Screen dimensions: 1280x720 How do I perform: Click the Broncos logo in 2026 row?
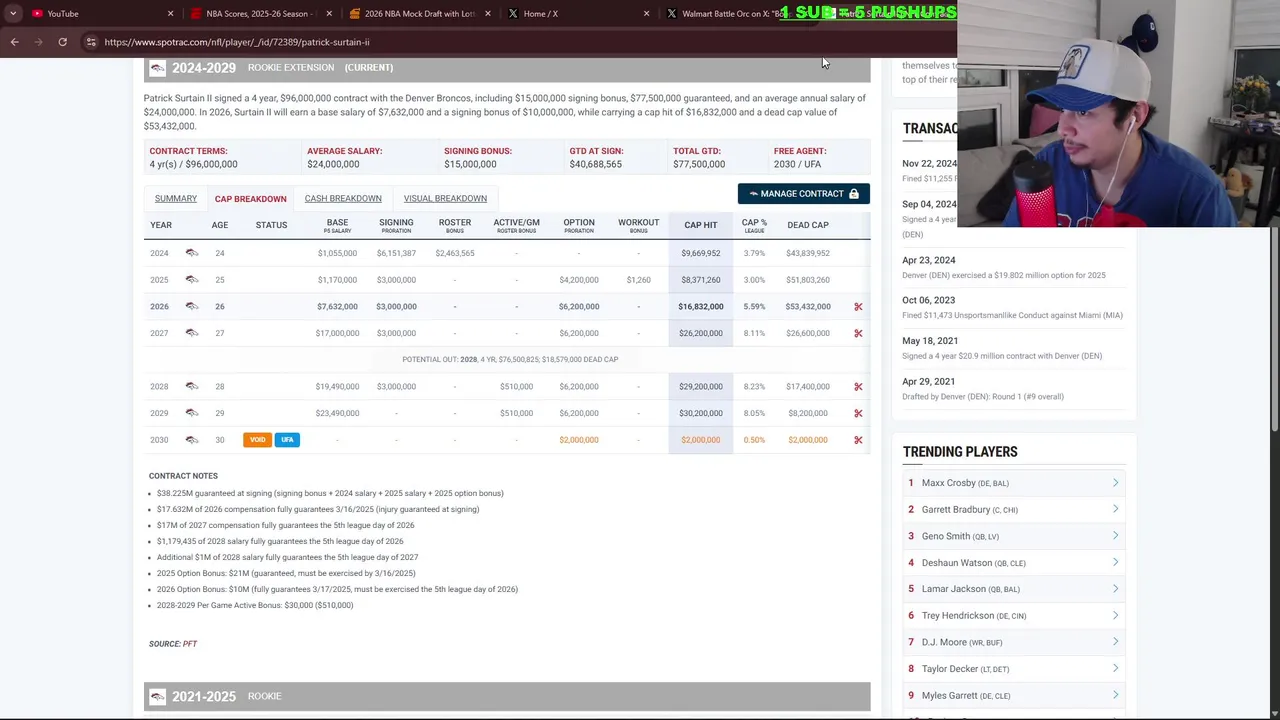pyautogui.click(x=192, y=306)
